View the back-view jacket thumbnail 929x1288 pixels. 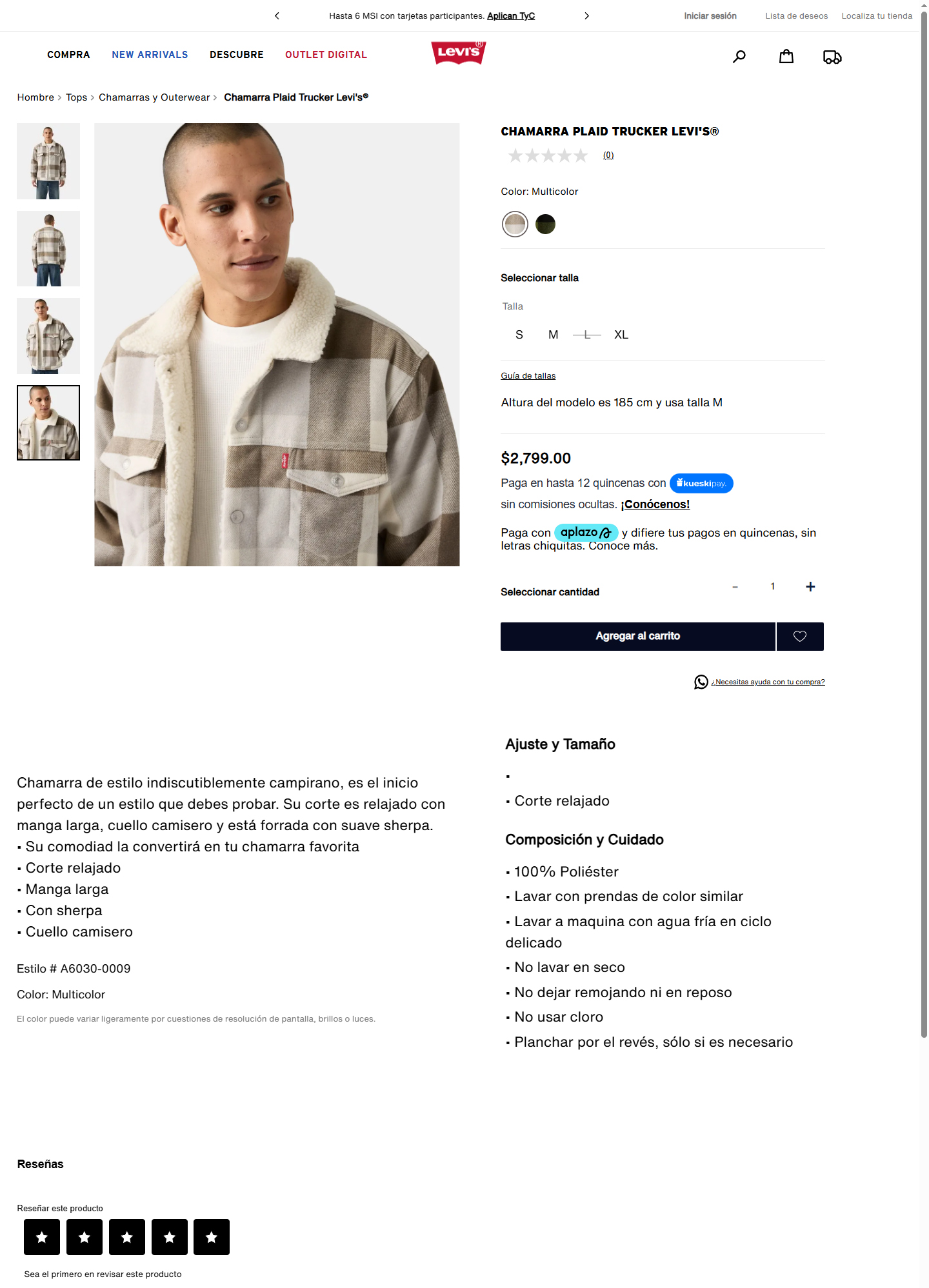click(x=48, y=249)
